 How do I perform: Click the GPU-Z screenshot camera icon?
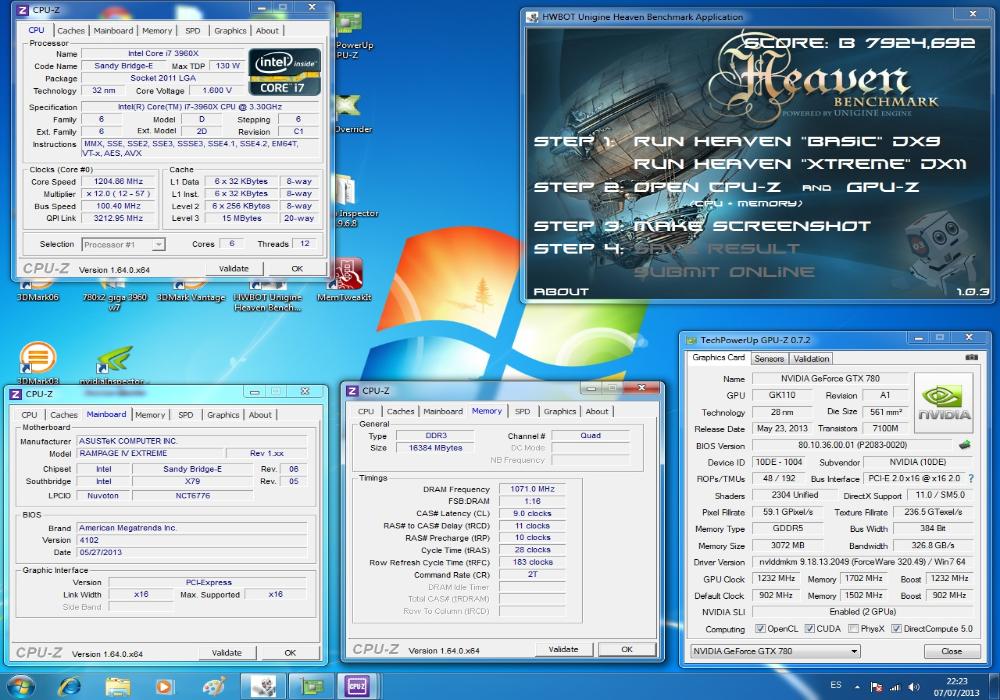pos(971,358)
